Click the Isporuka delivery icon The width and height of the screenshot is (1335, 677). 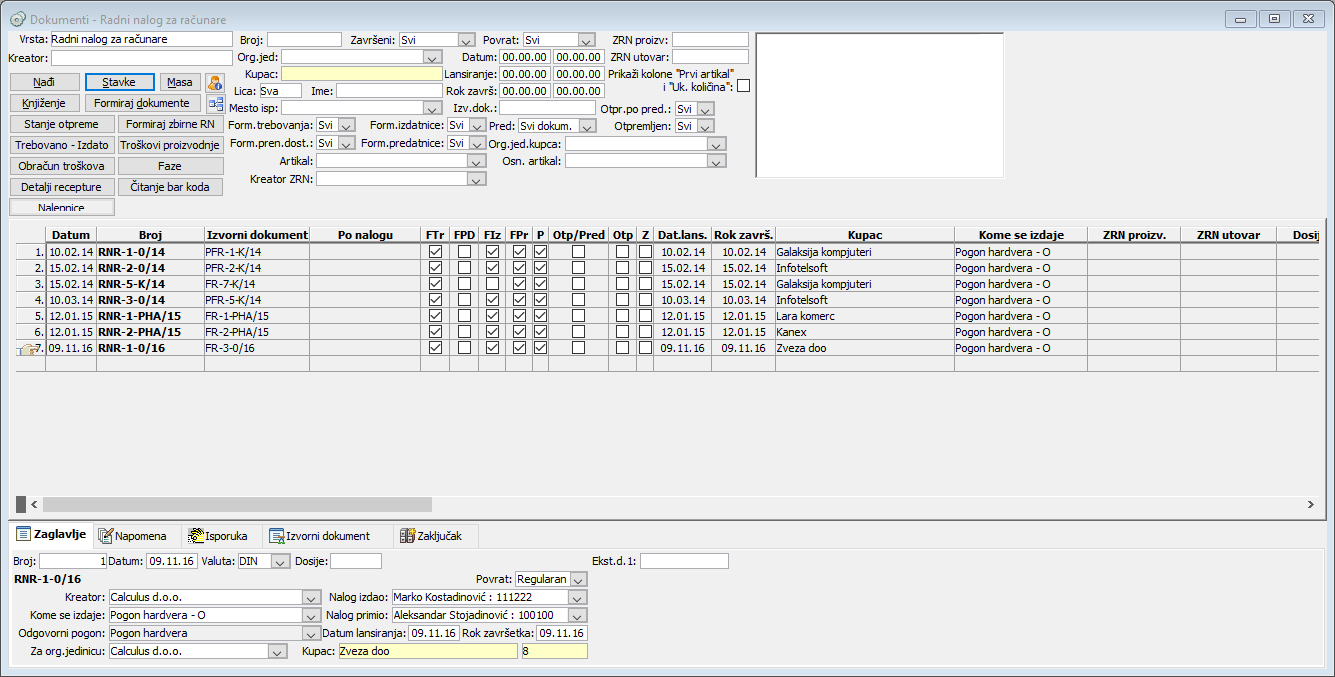(x=196, y=536)
